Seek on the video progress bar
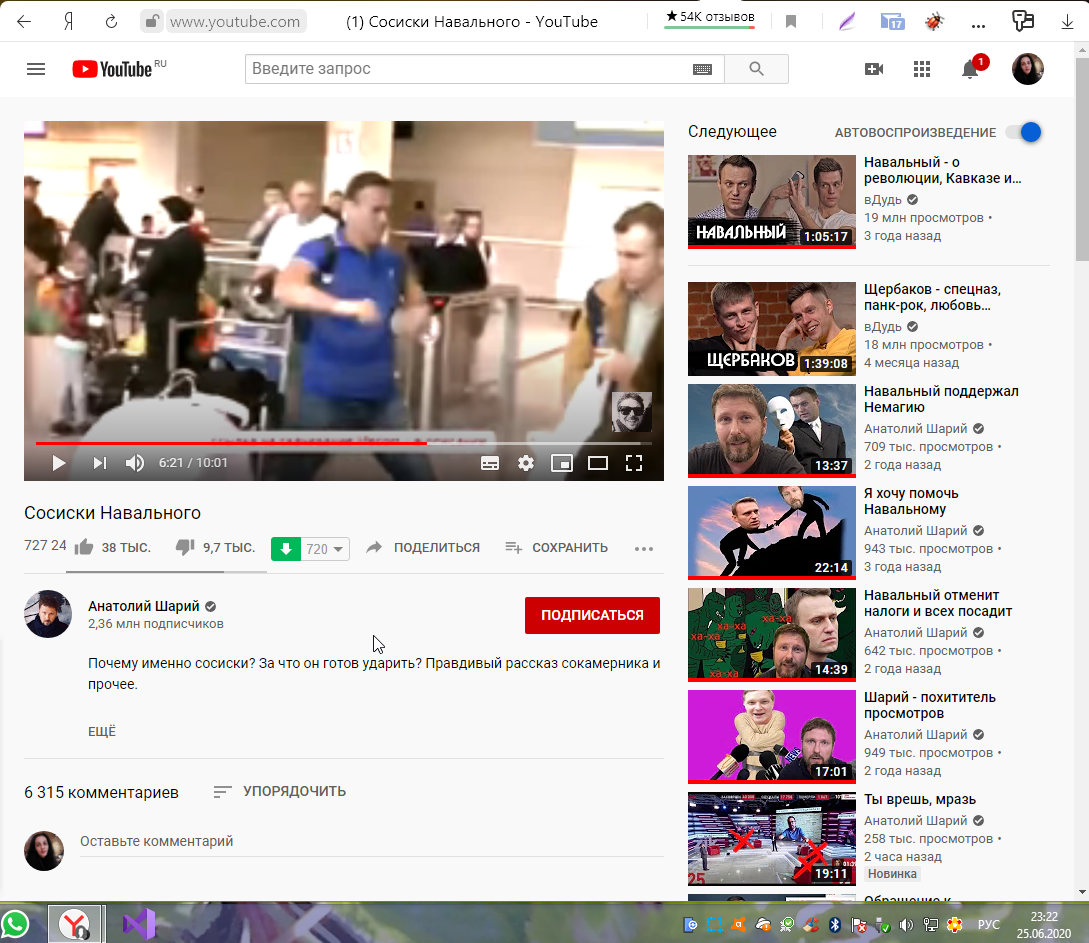Viewport: 1089px width, 943px height. [344, 443]
